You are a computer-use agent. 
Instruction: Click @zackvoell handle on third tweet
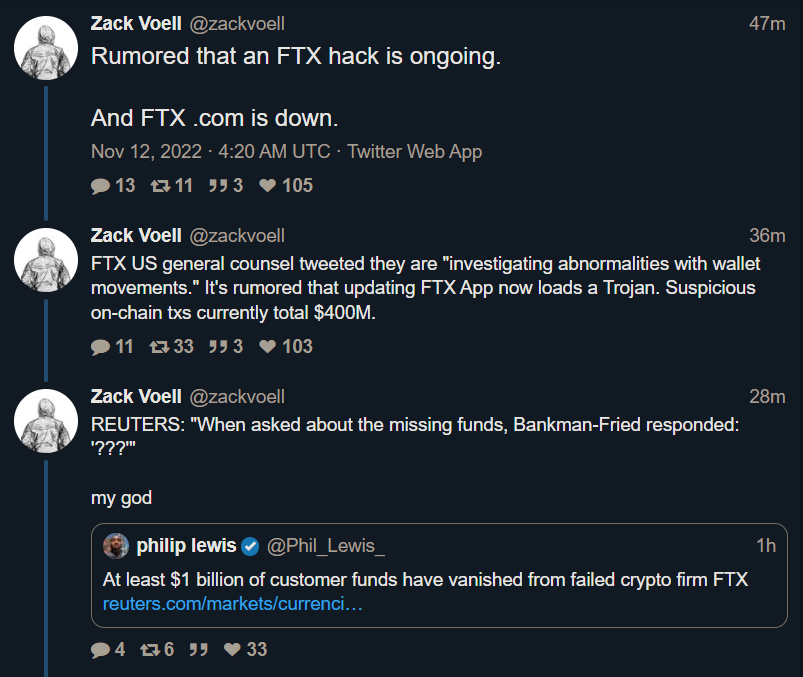(237, 397)
